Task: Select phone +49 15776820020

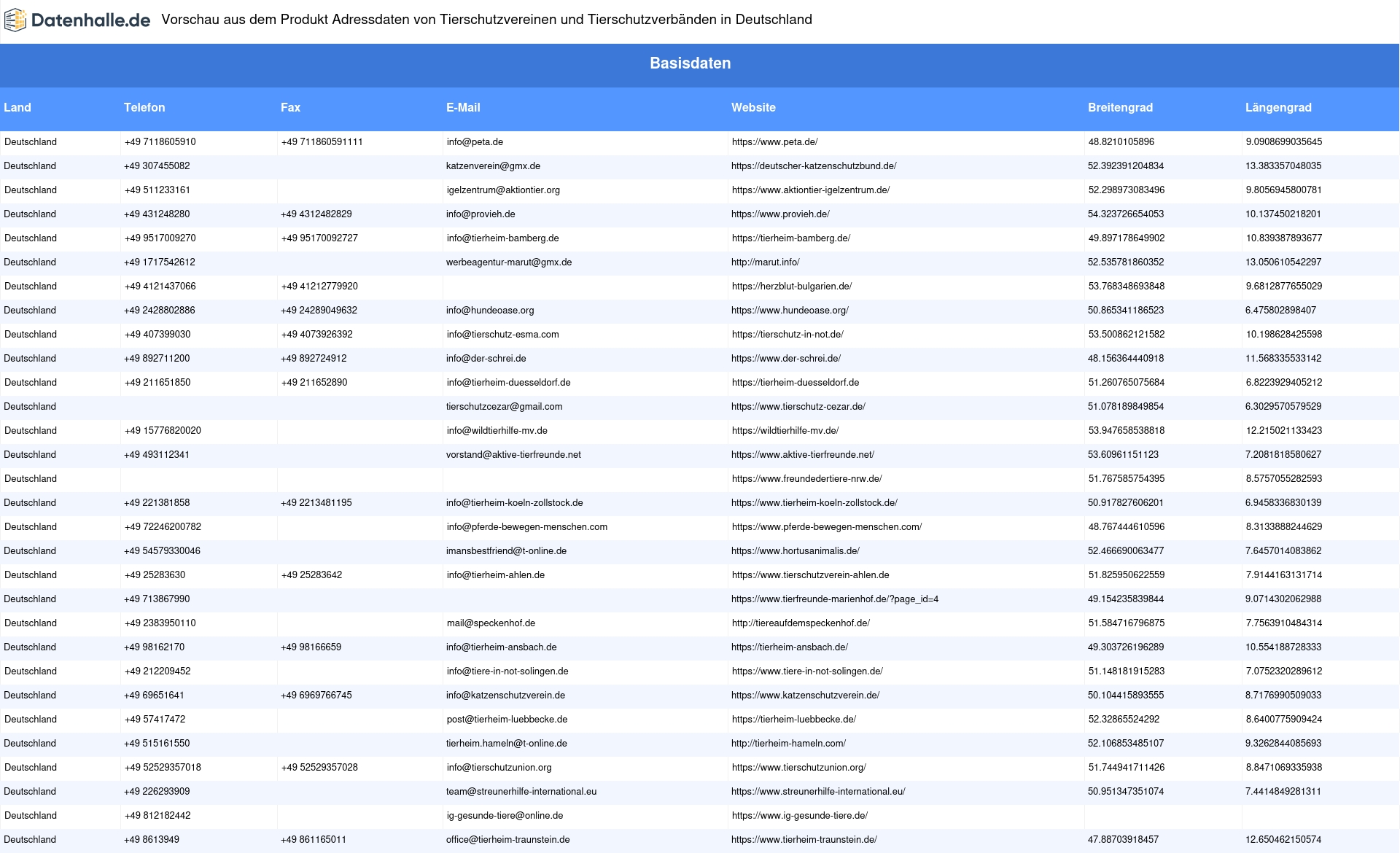Action: pyautogui.click(x=163, y=431)
